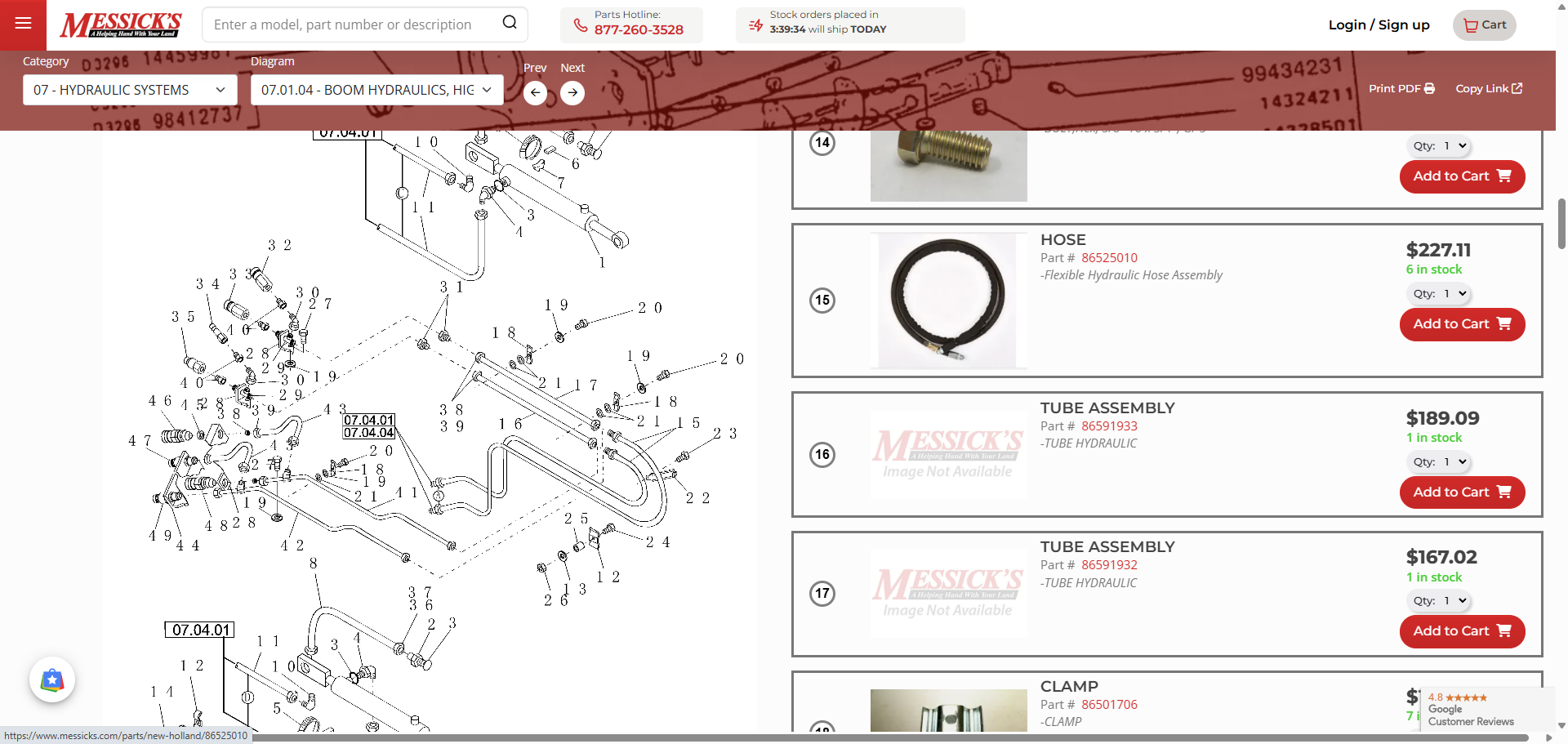Image resolution: width=1568 pixels, height=744 pixels.
Task: Go to the next diagram arrow
Action: [x=572, y=92]
